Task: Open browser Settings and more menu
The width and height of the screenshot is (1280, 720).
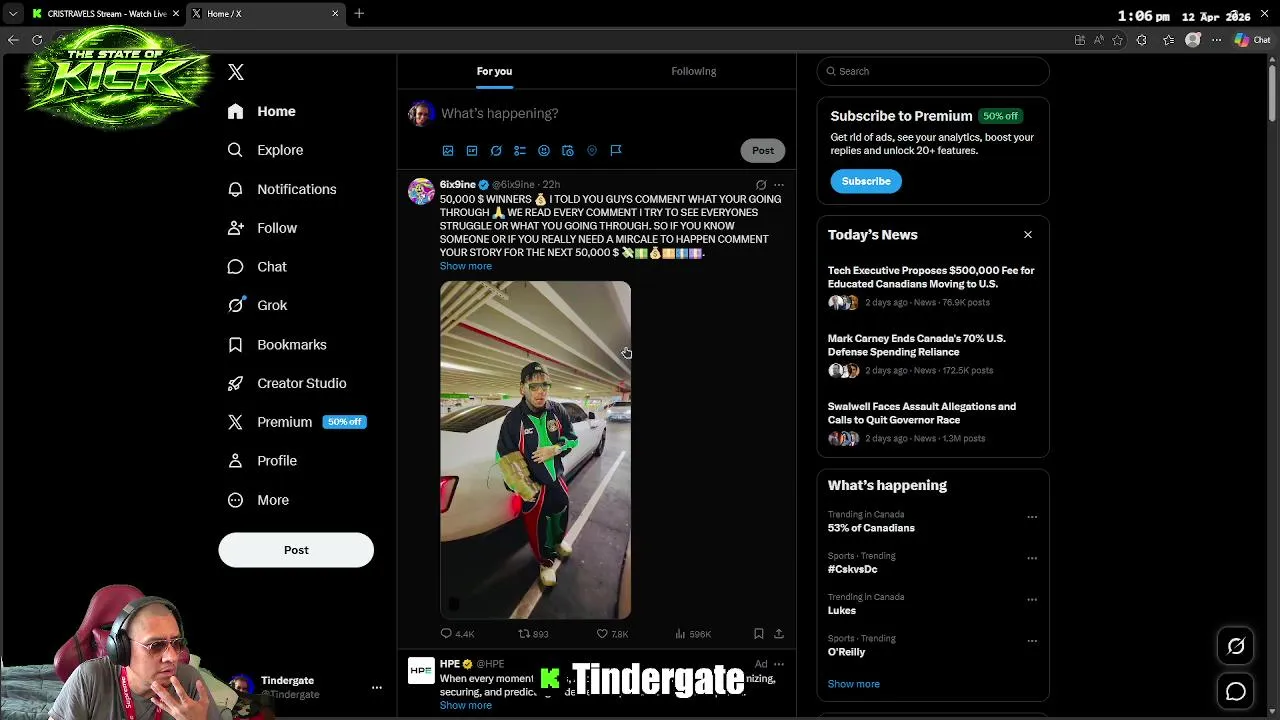Action: 1216,40
